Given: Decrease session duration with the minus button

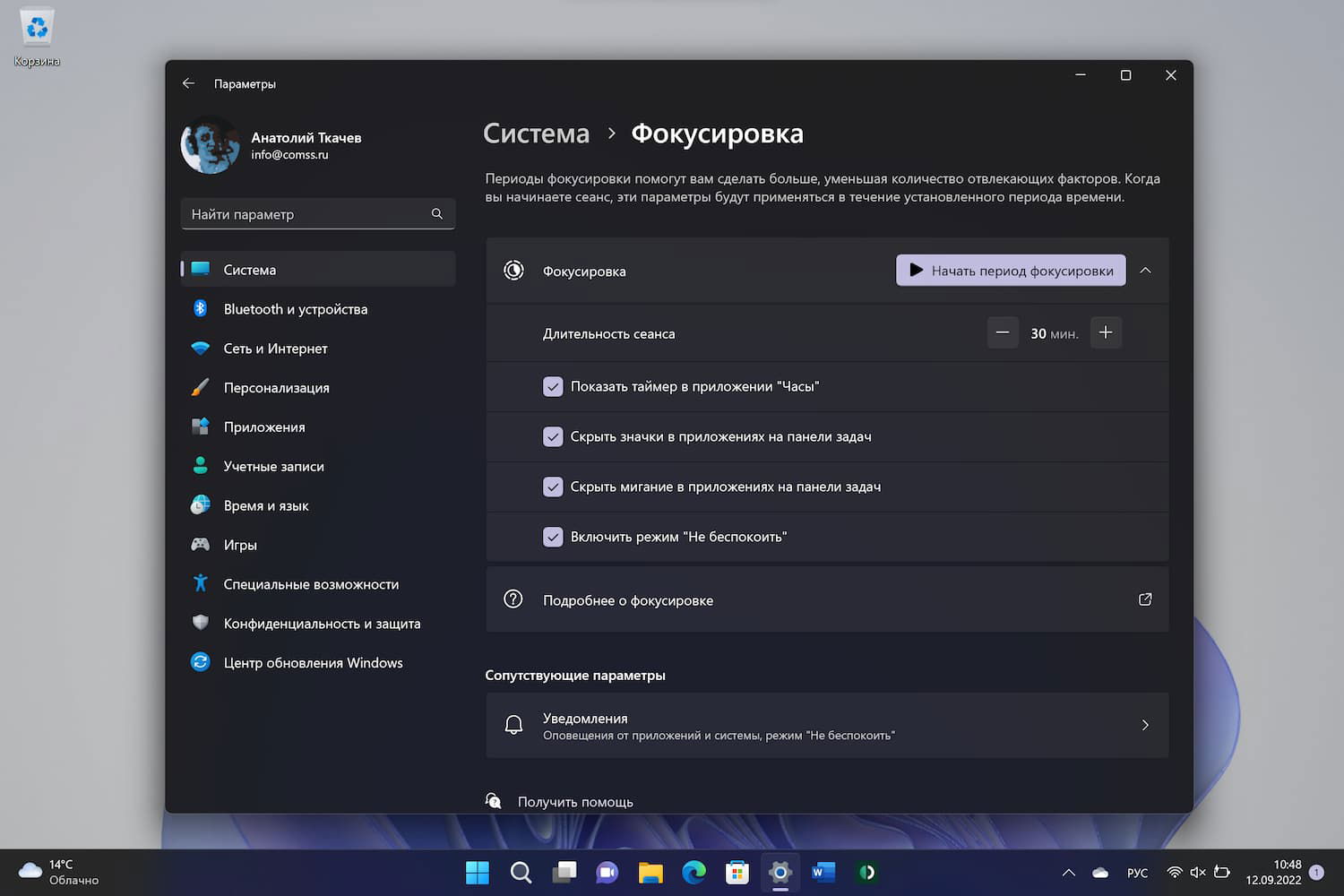Looking at the screenshot, I should [x=1003, y=332].
